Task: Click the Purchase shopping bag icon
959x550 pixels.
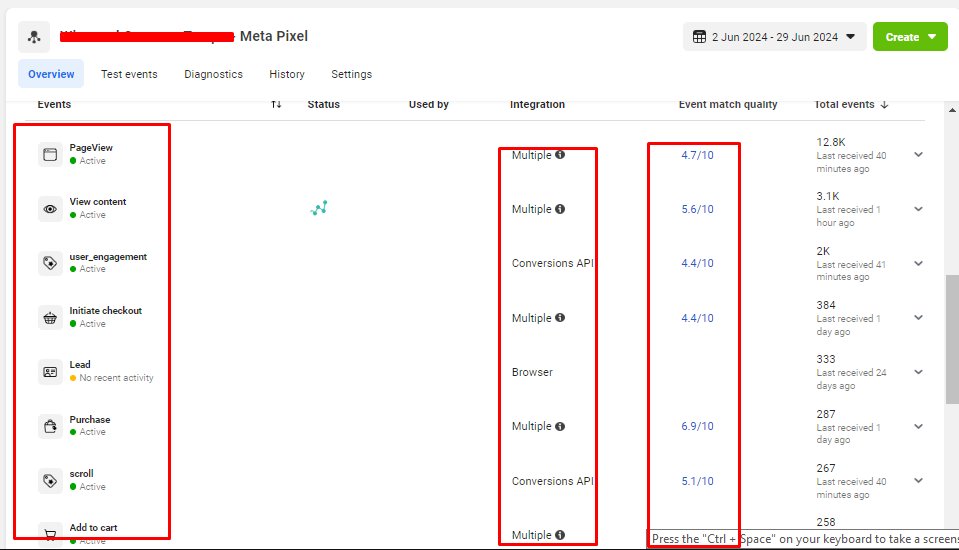Action: (x=50, y=426)
